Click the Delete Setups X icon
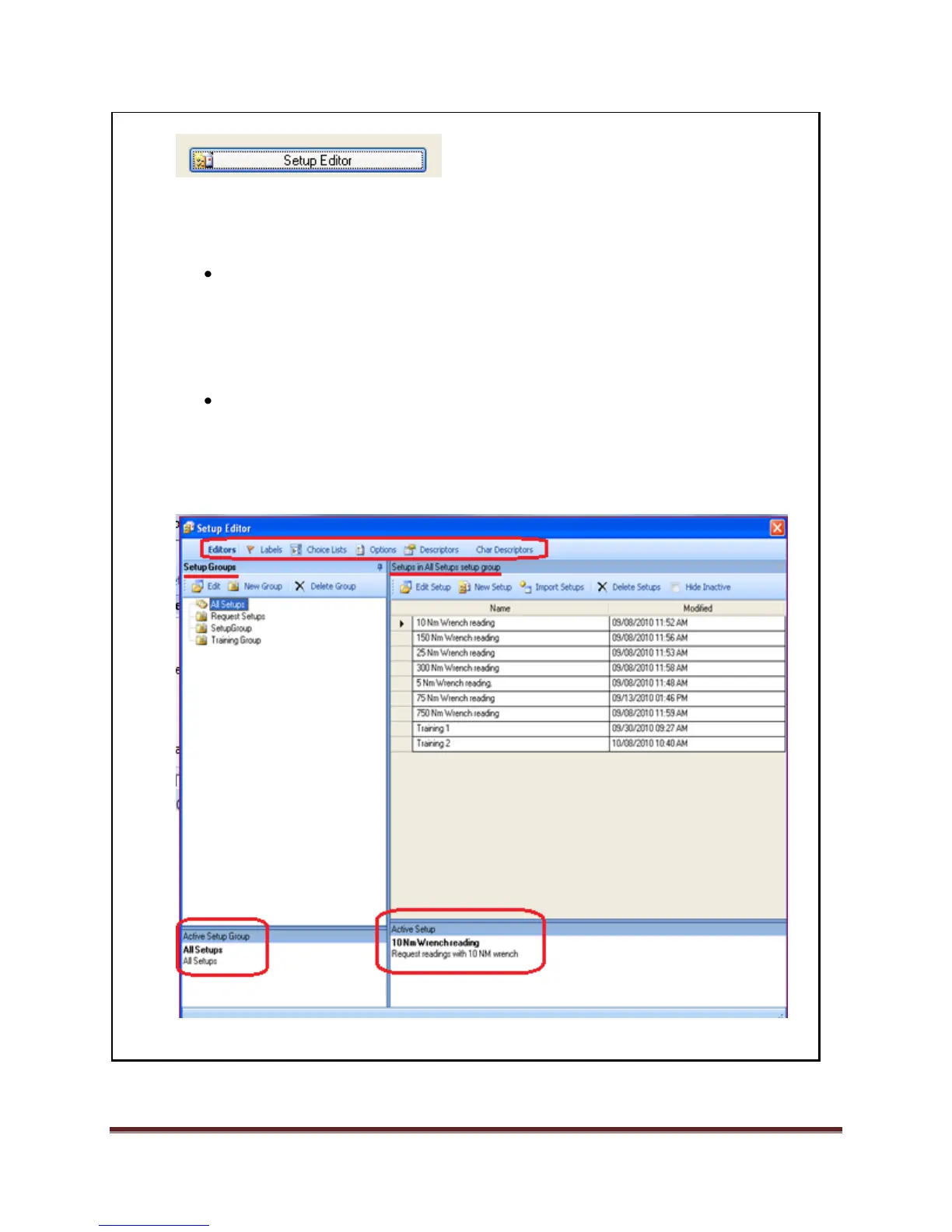 [602, 587]
